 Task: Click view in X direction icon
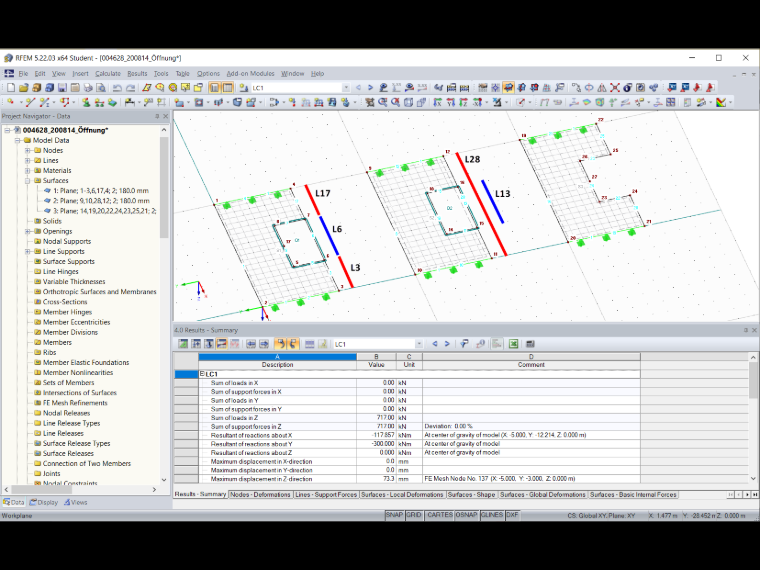[437, 102]
